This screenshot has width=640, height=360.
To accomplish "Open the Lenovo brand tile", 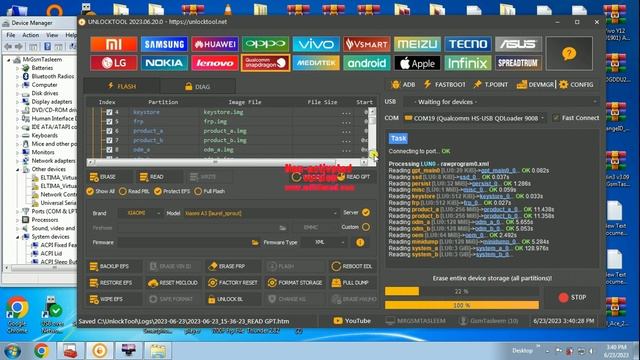I will 215,63.
